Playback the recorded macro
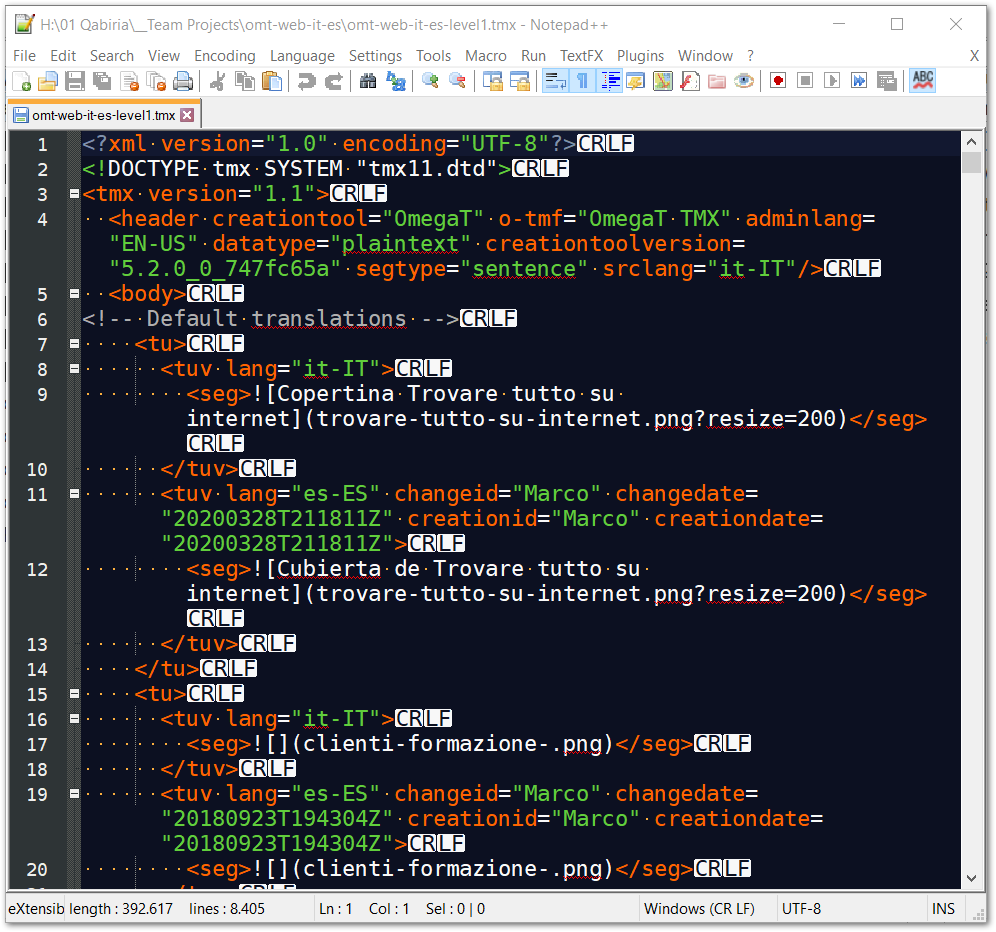Screen dimensions: 996x932 coord(831,82)
